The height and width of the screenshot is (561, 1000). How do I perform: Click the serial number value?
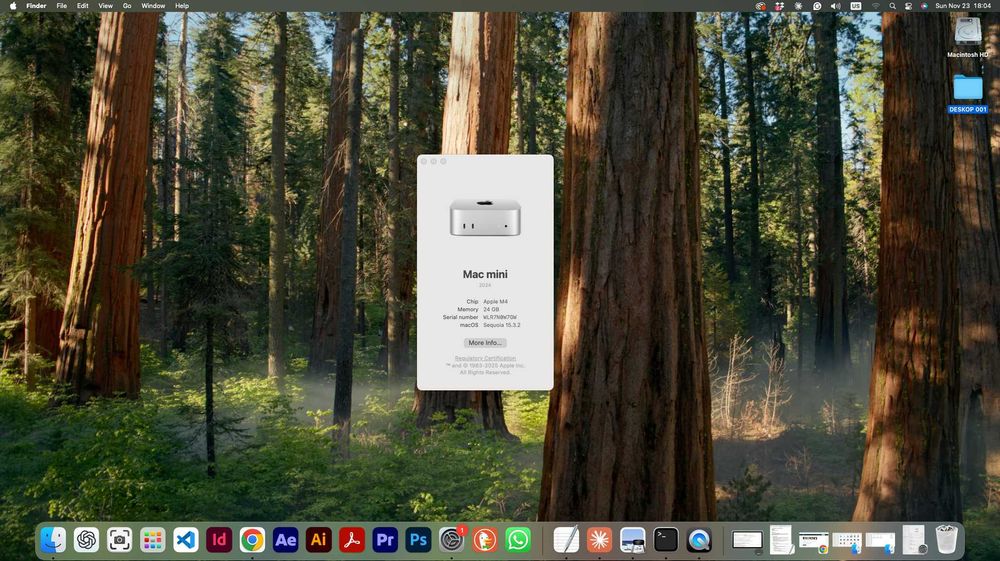coord(500,317)
